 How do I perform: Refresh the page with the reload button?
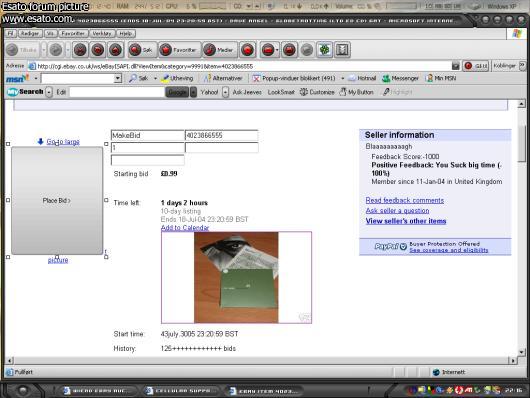coord(98,50)
